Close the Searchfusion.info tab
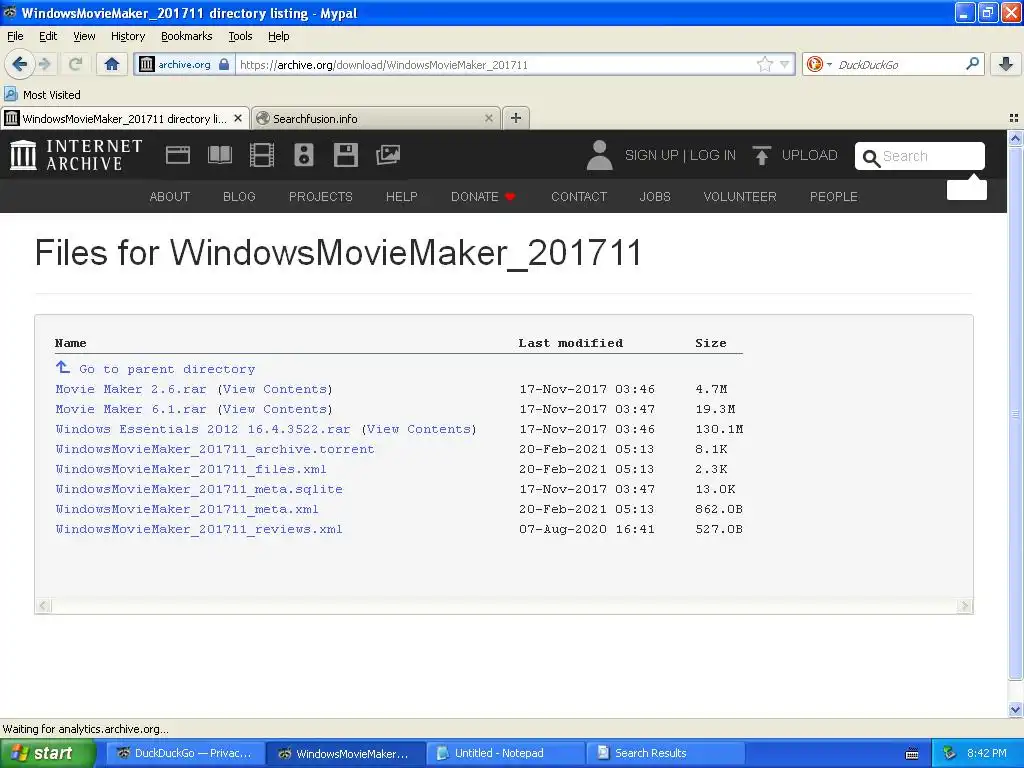The height and width of the screenshot is (768, 1024). [x=488, y=118]
